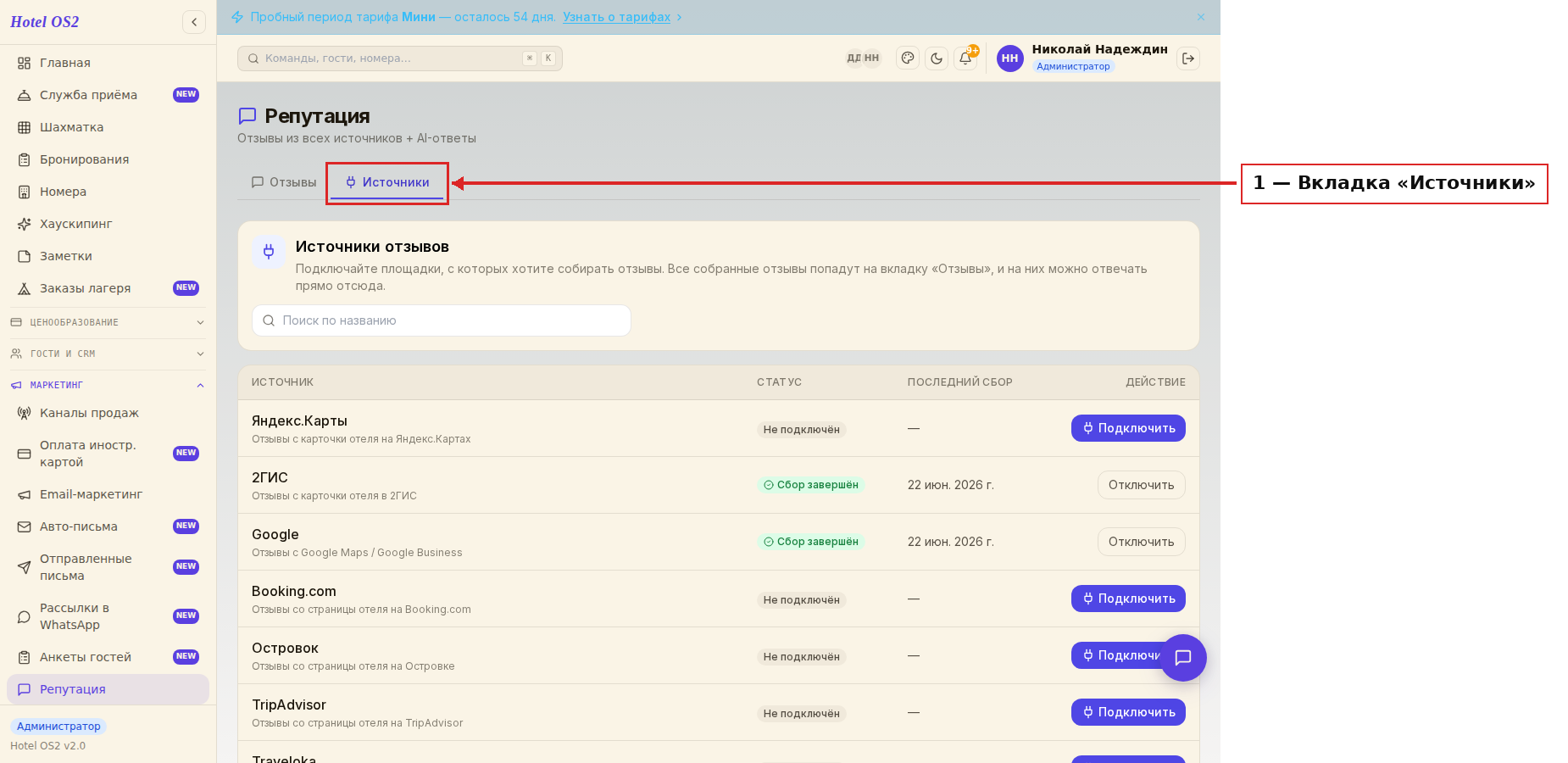Open notifications bell icon
Image resolution: width=1568 pixels, height=763 pixels.
click(965, 58)
